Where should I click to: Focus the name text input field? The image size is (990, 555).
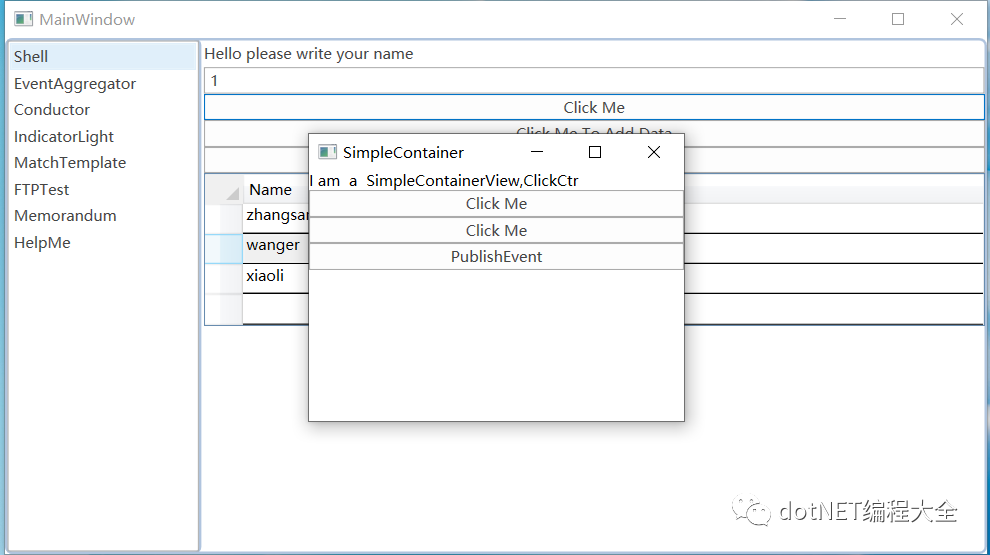(594, 81)
